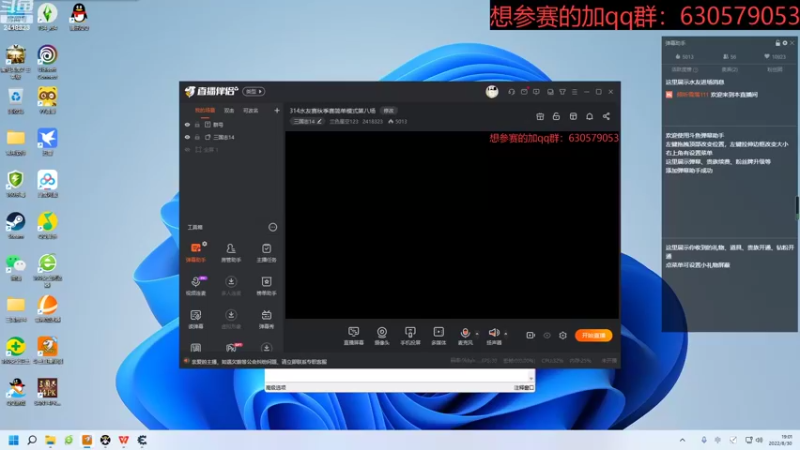Open the 主播任务 tool icon

coord(266,253)
